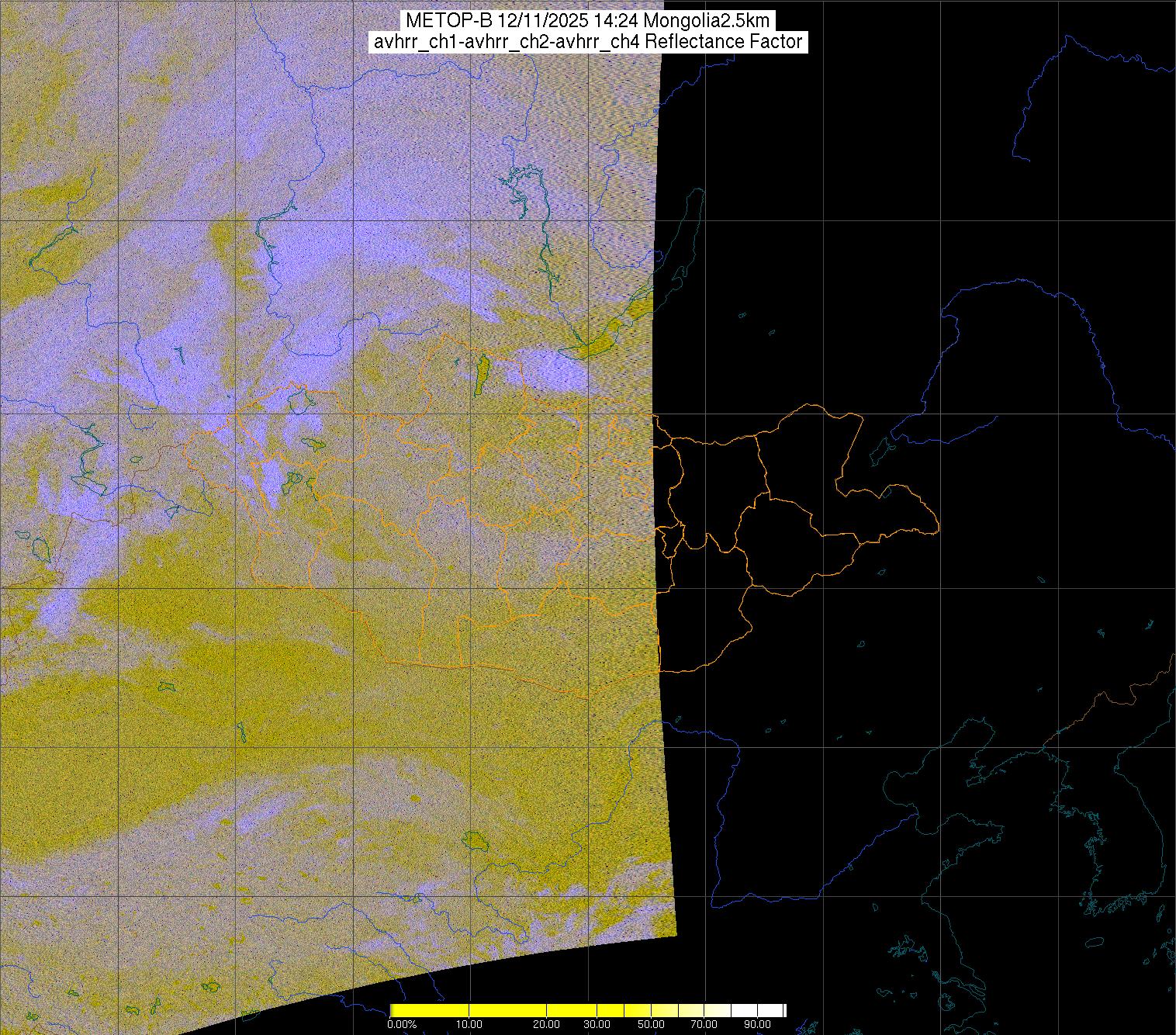
Task: Click the 30.00 color scale label
Action: pyautogui.click(x=597, y=1025)
